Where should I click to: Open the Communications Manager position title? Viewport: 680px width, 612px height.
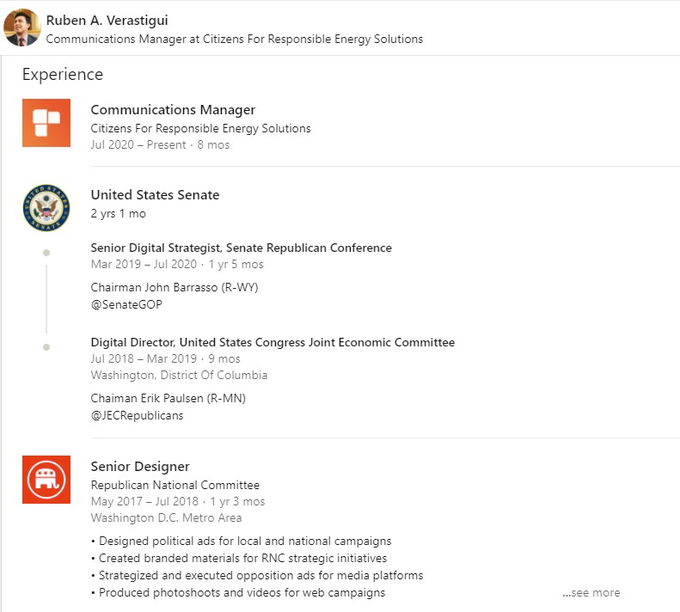tap(173, 110)
